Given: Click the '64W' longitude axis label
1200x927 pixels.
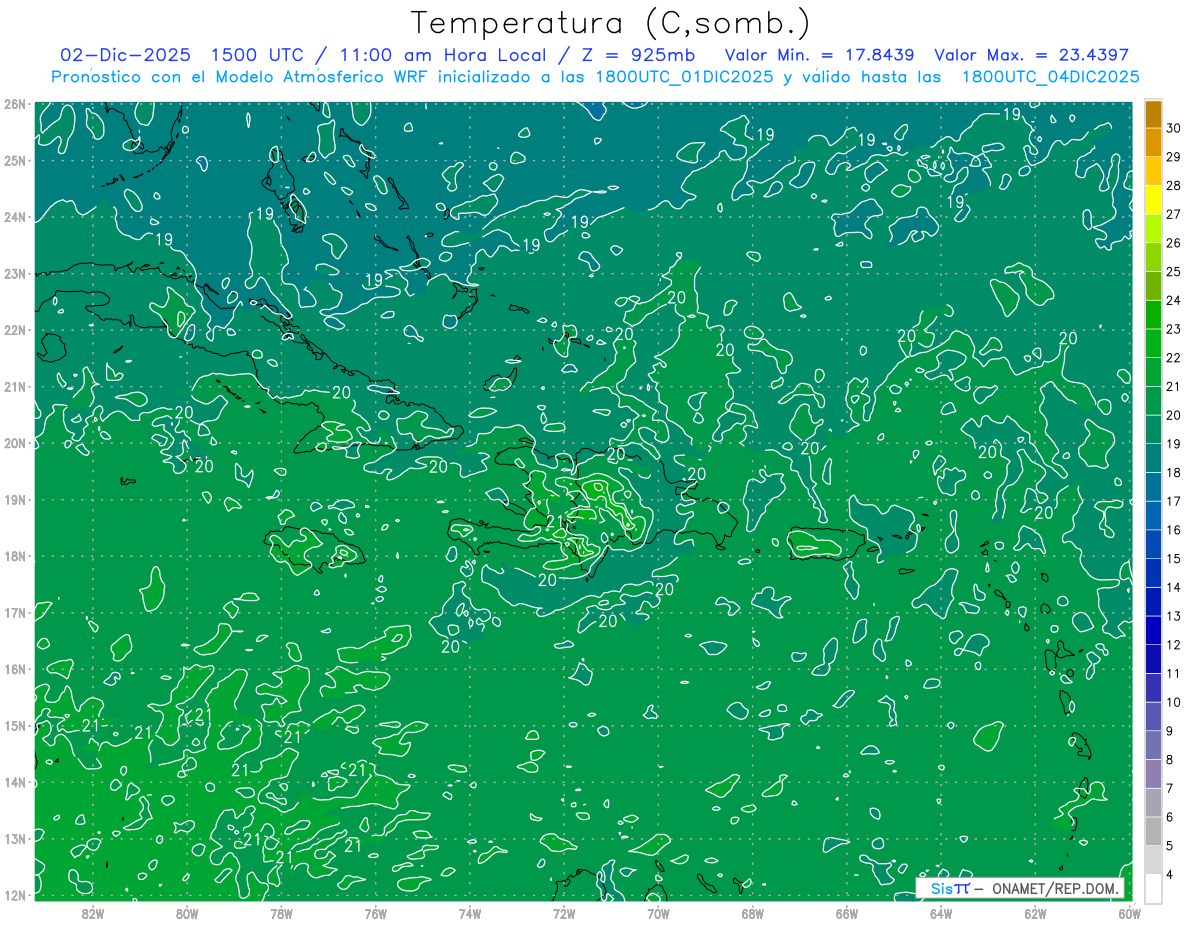Looking at the screenshot, I should tap(941, 913).
